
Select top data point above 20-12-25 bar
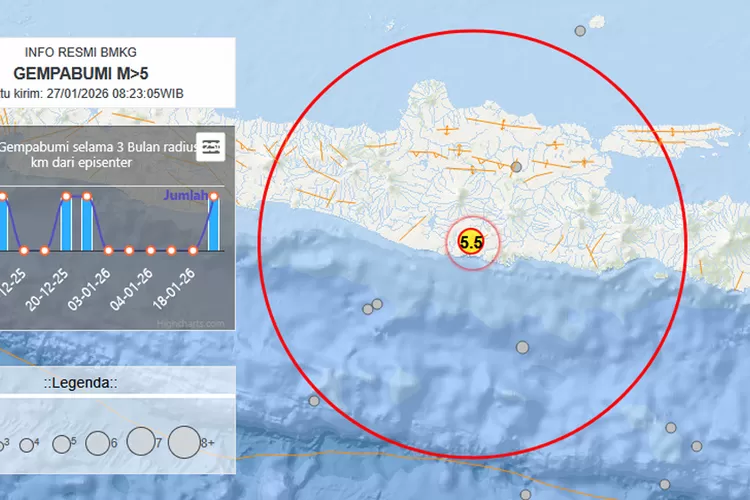(66, 197)
